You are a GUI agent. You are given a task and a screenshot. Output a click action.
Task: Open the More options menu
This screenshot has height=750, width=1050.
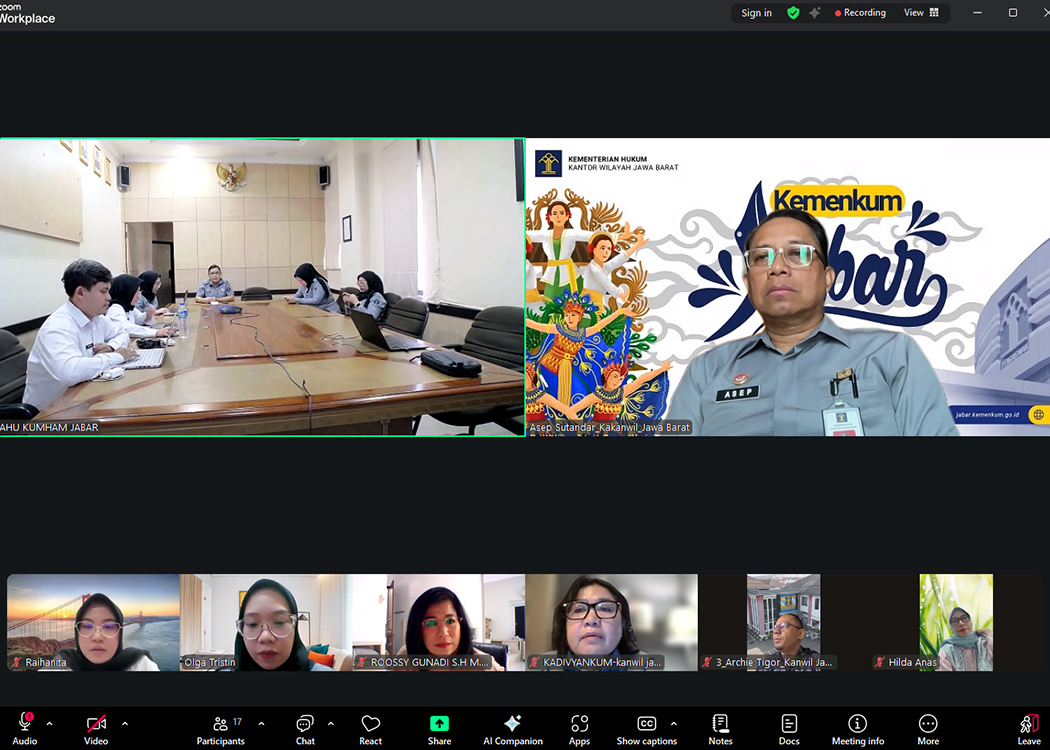tap(928, 728)
